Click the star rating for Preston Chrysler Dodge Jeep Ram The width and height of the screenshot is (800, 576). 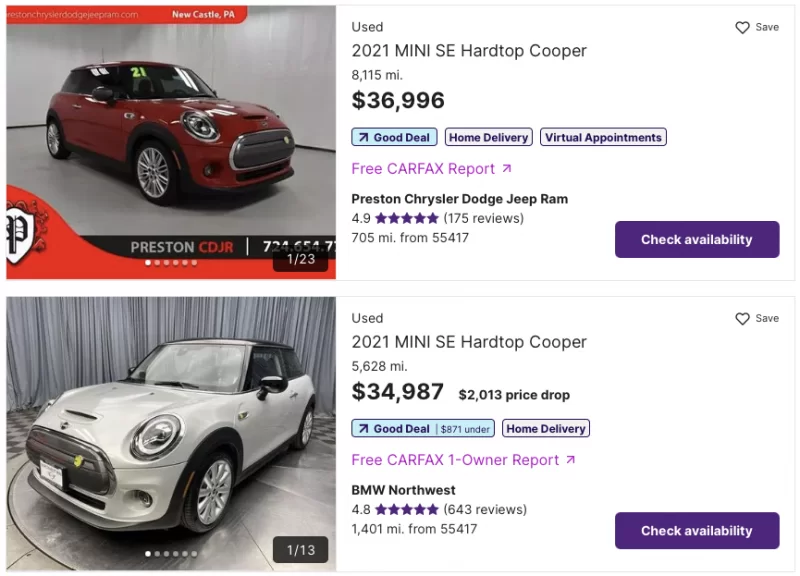pos(406,218)
